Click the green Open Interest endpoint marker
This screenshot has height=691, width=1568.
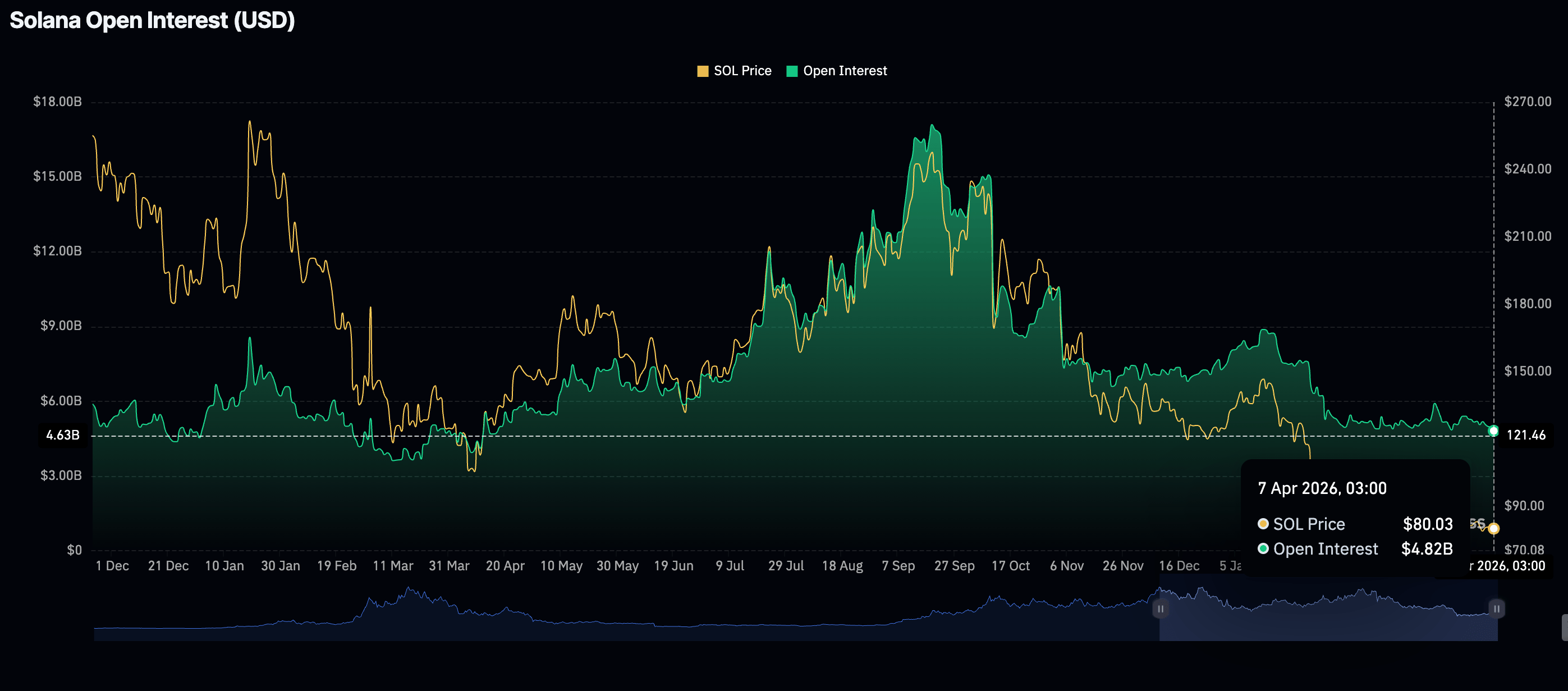(1493, 431)
